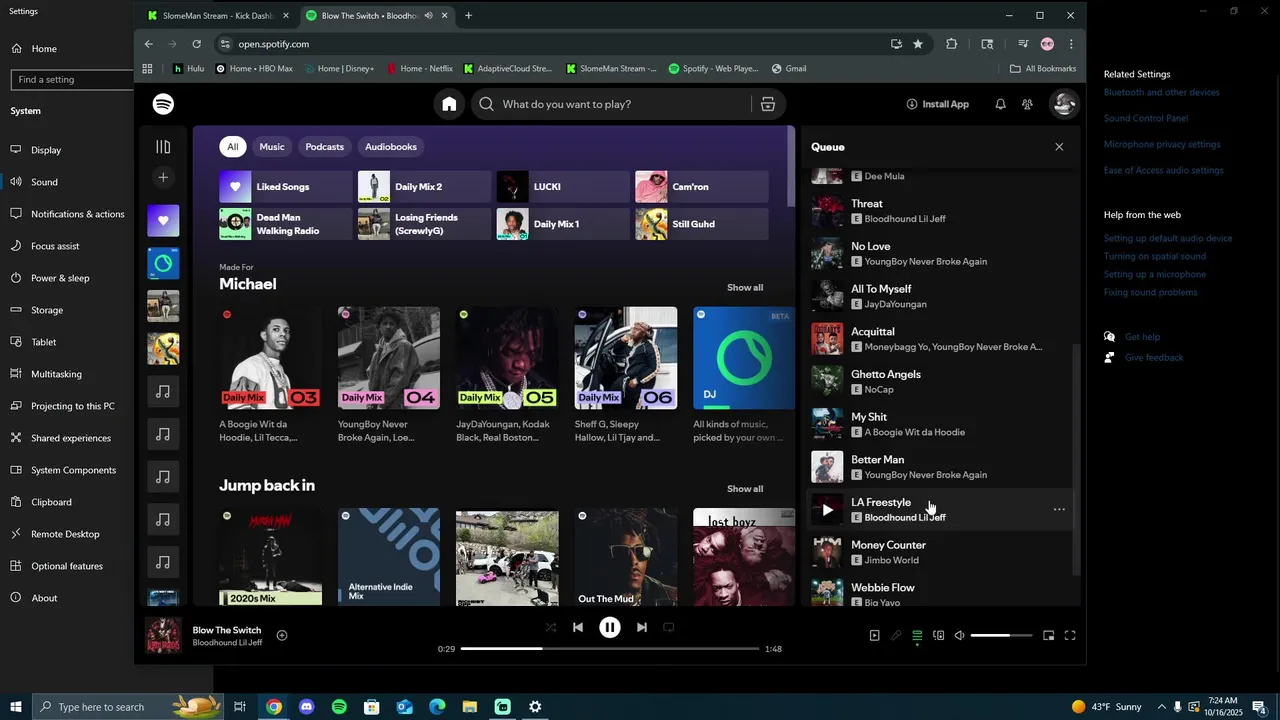Open Daily Mix 03 card
Viewport: 1280px width, 720px height.
click(270, 375)
